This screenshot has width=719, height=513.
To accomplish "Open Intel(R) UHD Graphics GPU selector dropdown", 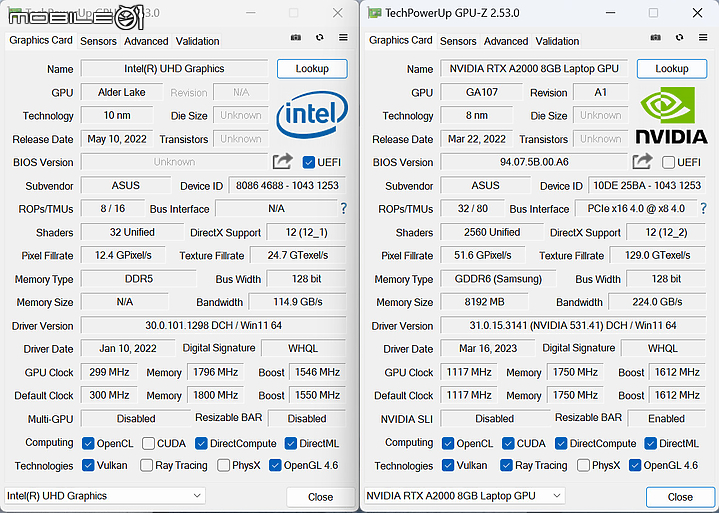I will 105,496.
